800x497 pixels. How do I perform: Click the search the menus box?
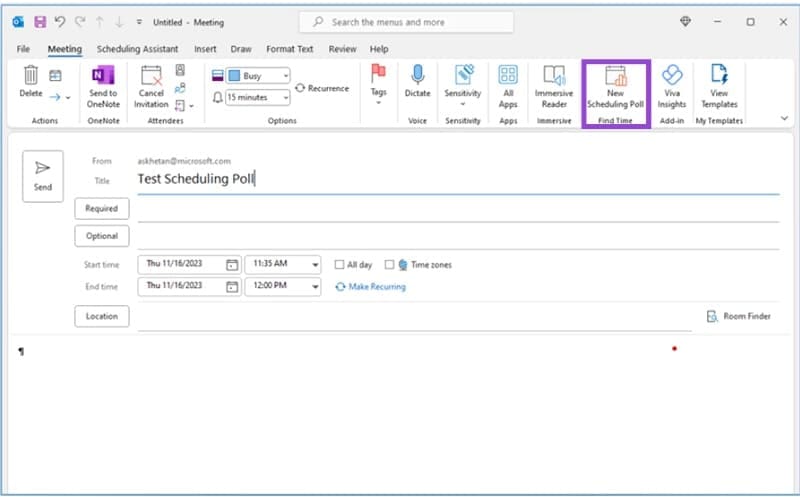point(406,22)
